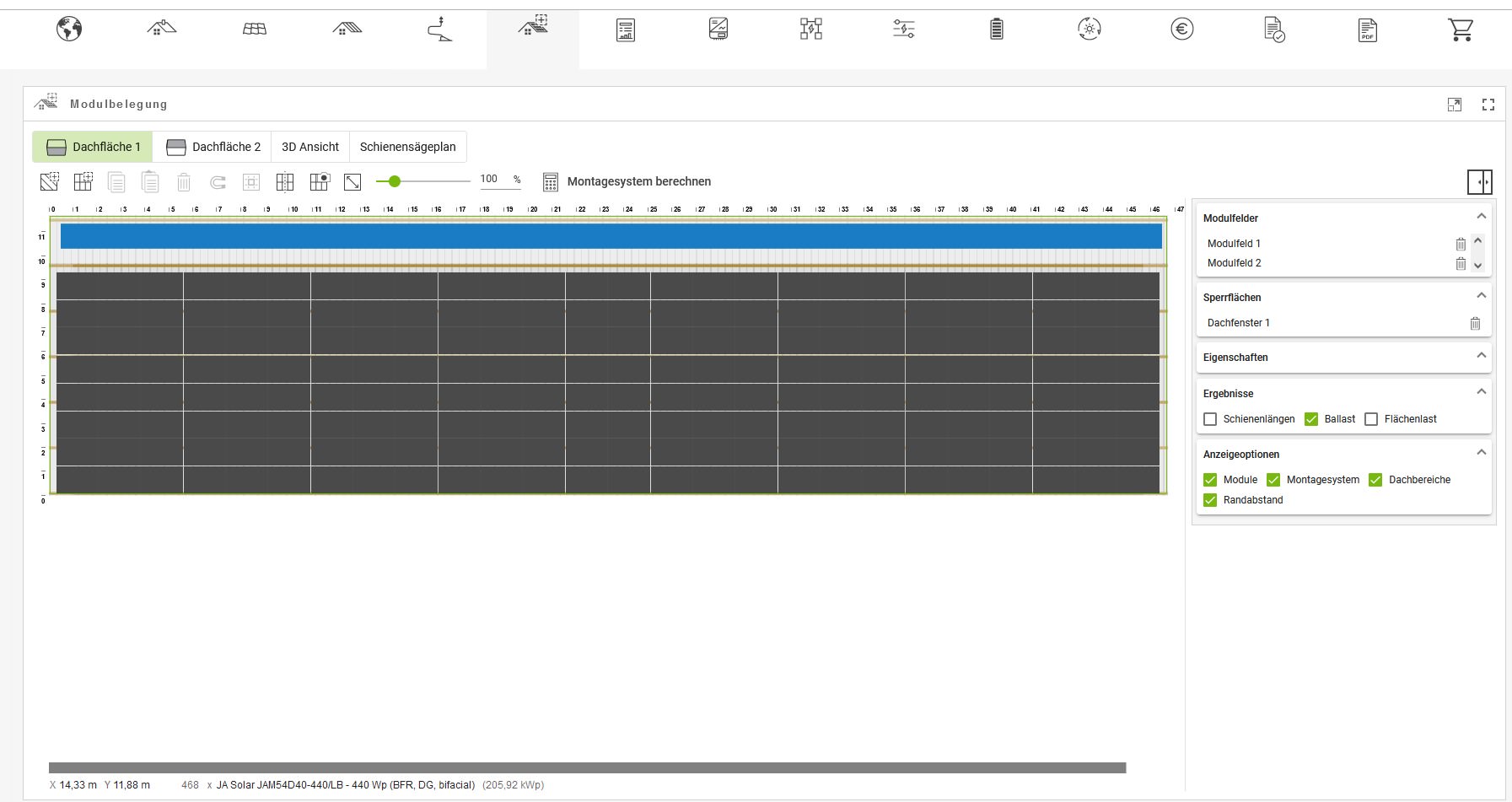Image resolution: width=1512 pixels, height=802 pixels.
Task: Toggle the side panel collapse icon
Action: (x=1480, y=181)
